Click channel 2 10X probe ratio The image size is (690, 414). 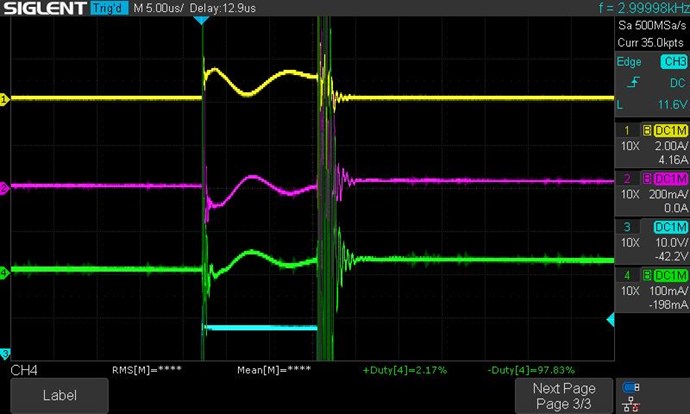630,194
